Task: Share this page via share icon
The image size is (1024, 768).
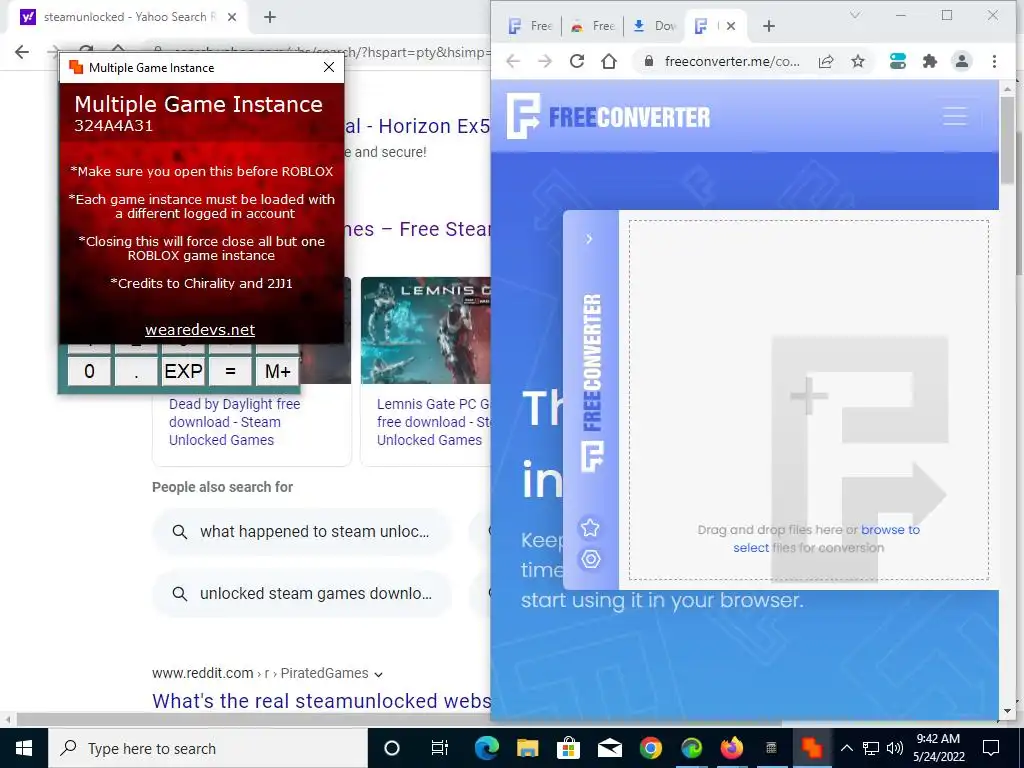Action: coord(826,61)
